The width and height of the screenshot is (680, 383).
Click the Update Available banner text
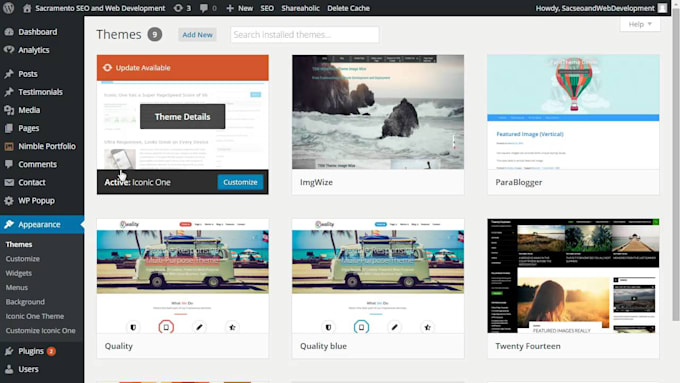click(143, 68)
